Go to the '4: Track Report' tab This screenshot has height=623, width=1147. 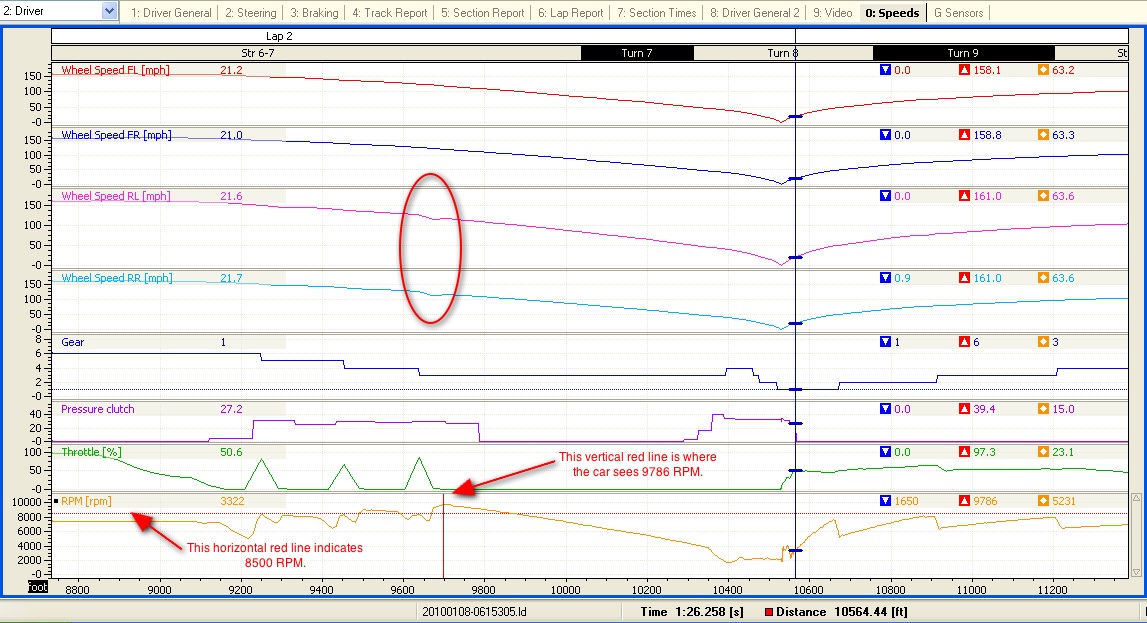[389, 13]
